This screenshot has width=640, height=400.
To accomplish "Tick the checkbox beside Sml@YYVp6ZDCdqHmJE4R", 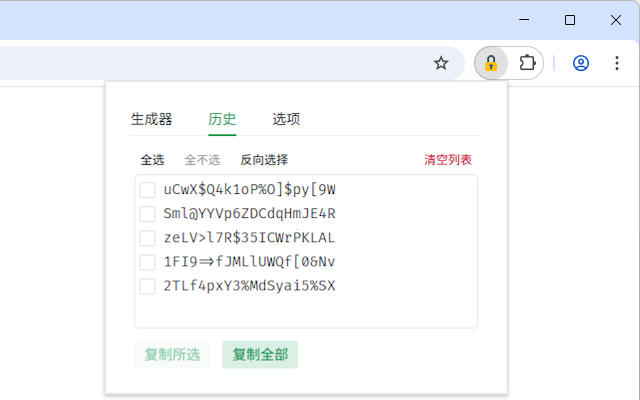I will [147, 214].
